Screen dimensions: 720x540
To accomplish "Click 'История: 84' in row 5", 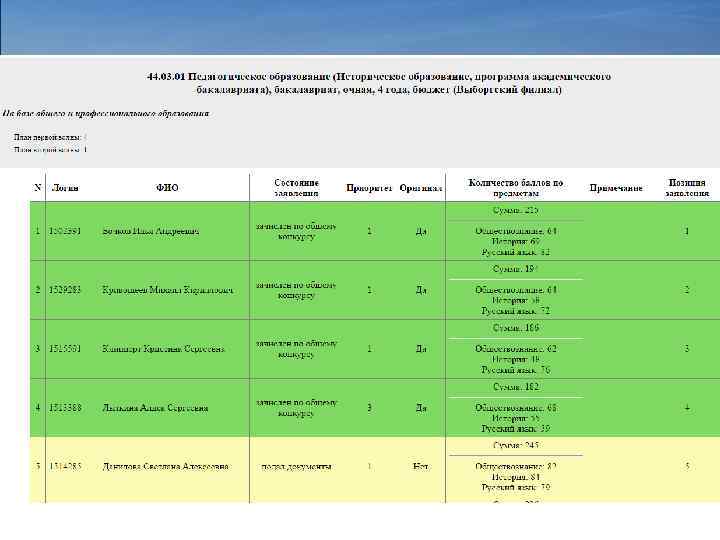I will click(x=515, y=477).
